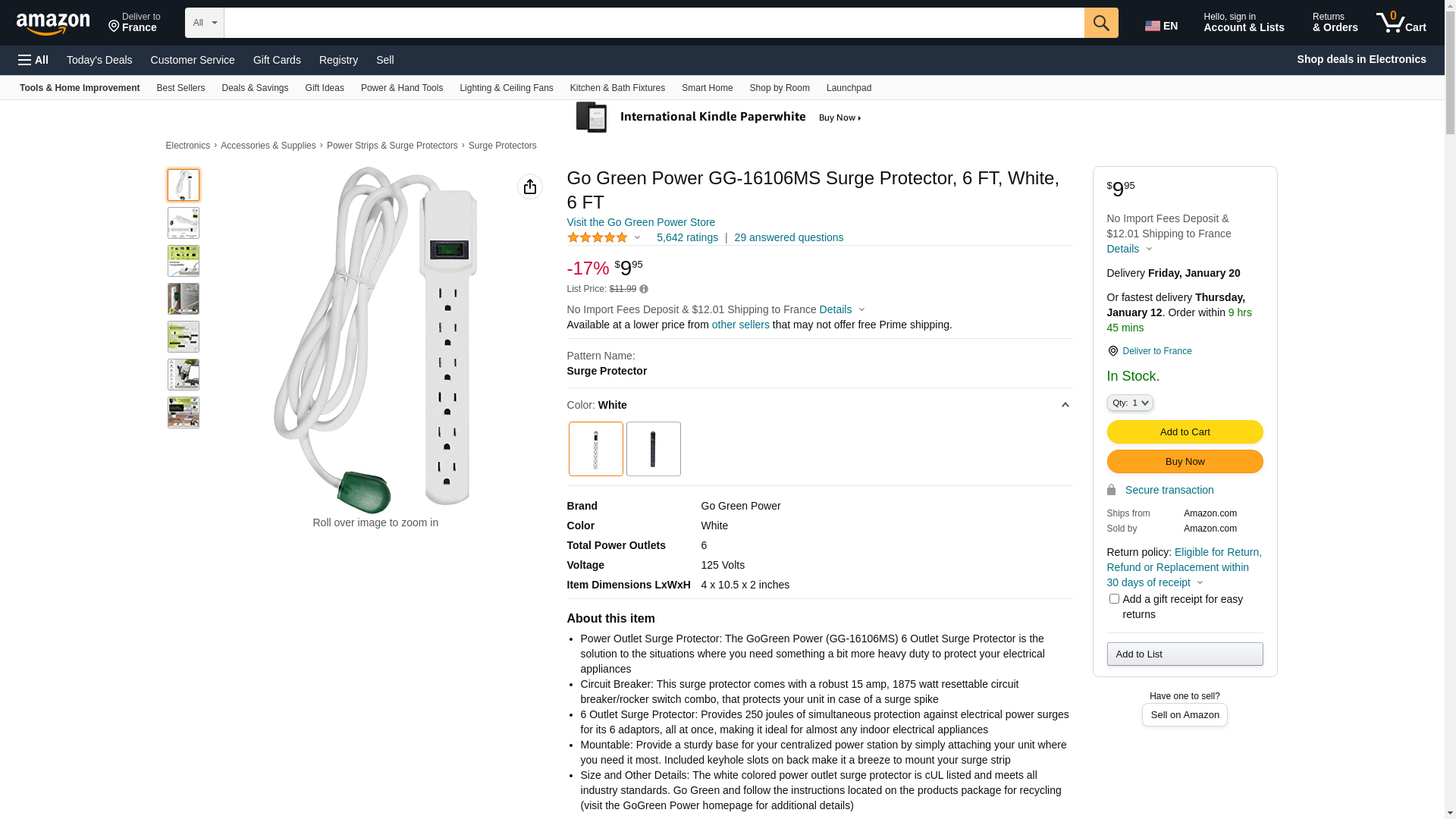
Task: Open the hamburger All menu
Action: tap(33, 60)
